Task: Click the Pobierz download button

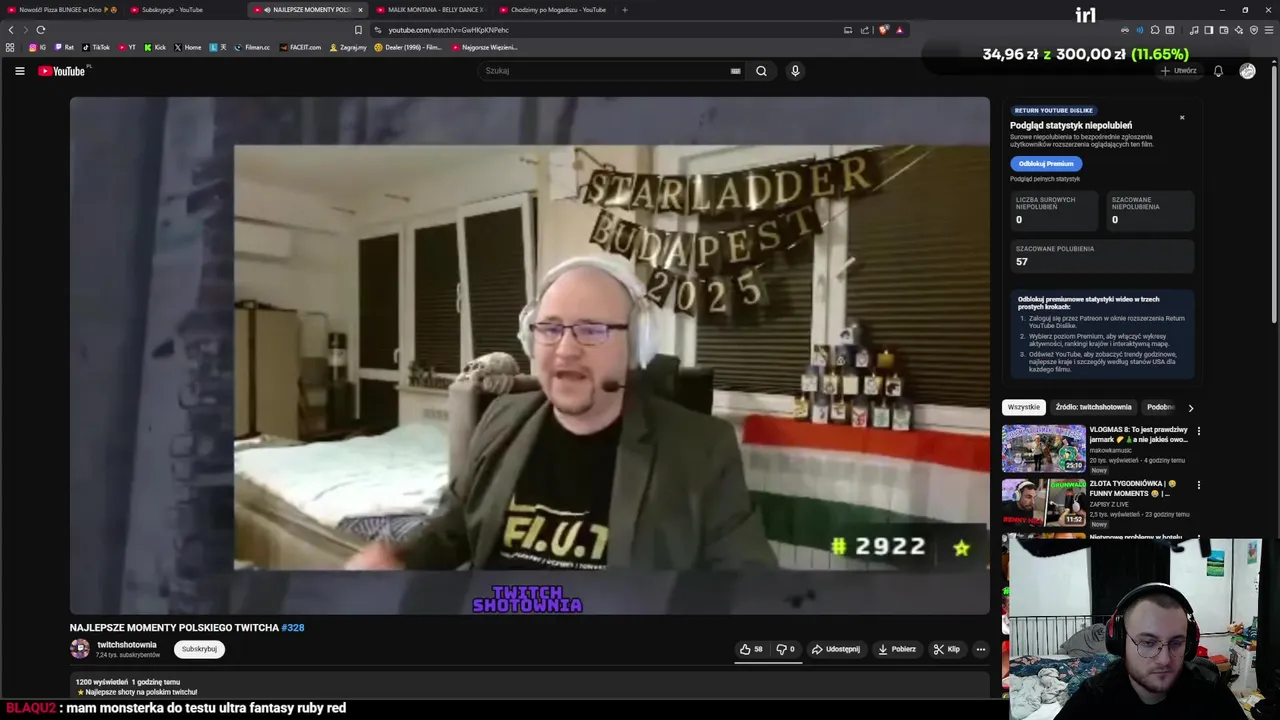Action: pos(897,649)
